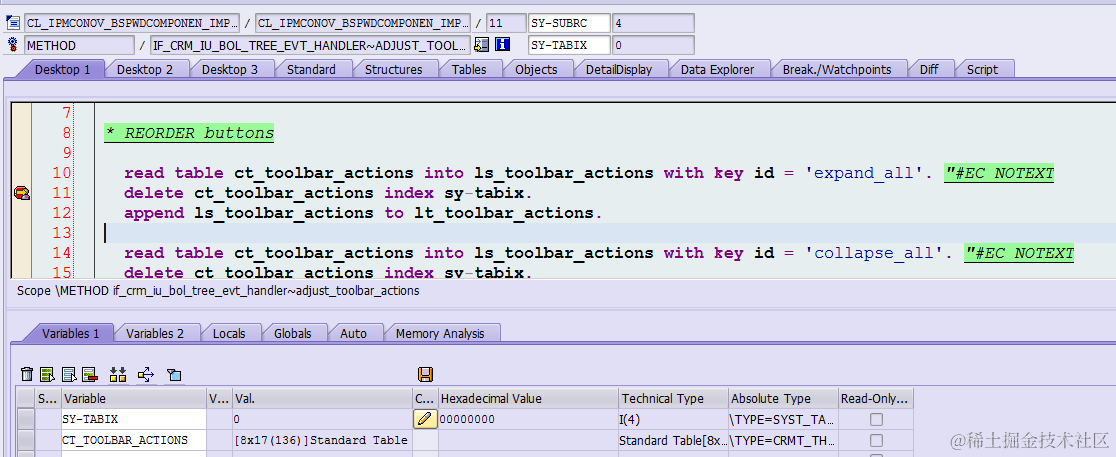Select the Variables 1 tab
The width and height of the screenshot is (1116, 457).
[x=70, y=333]
